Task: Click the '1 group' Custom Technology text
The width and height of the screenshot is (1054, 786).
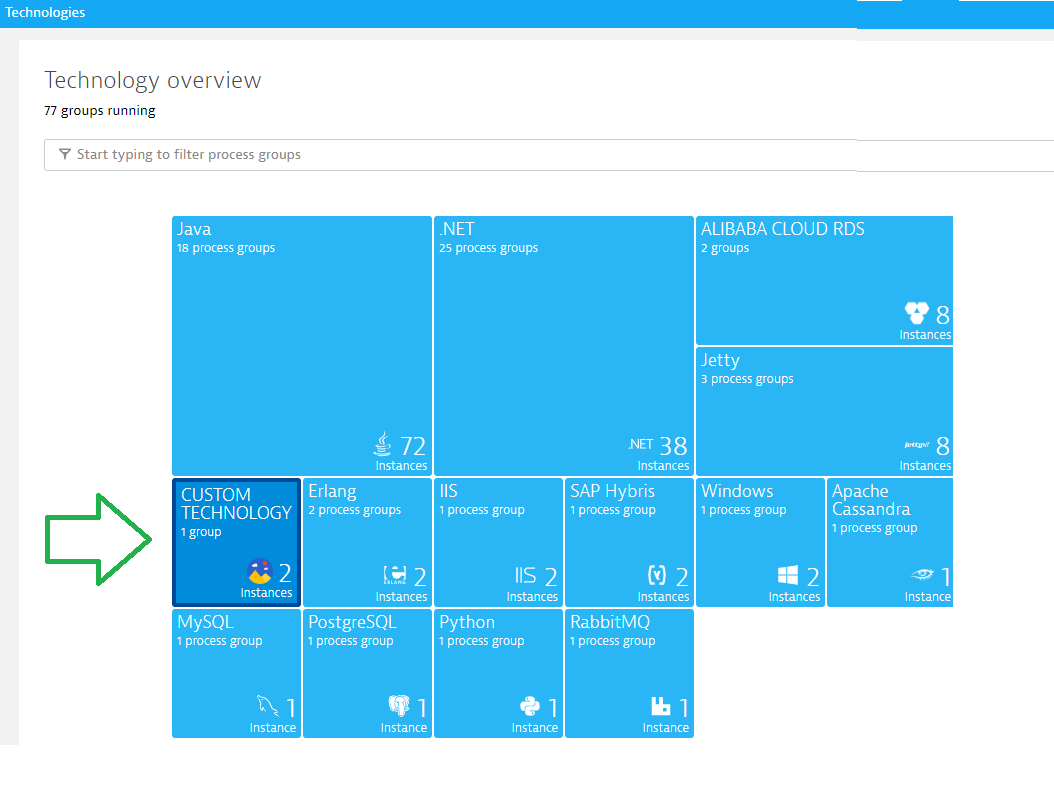Action: point(201,532)
